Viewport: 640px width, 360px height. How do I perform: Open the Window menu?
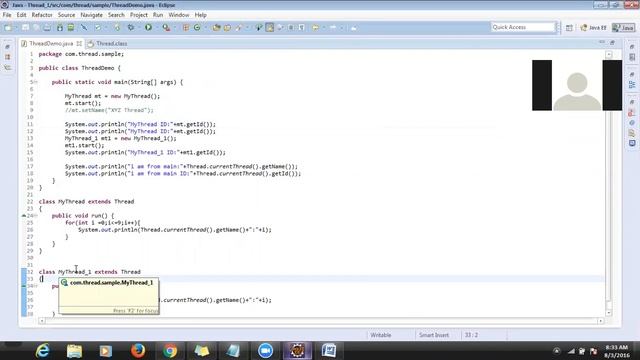click(179, 15)
